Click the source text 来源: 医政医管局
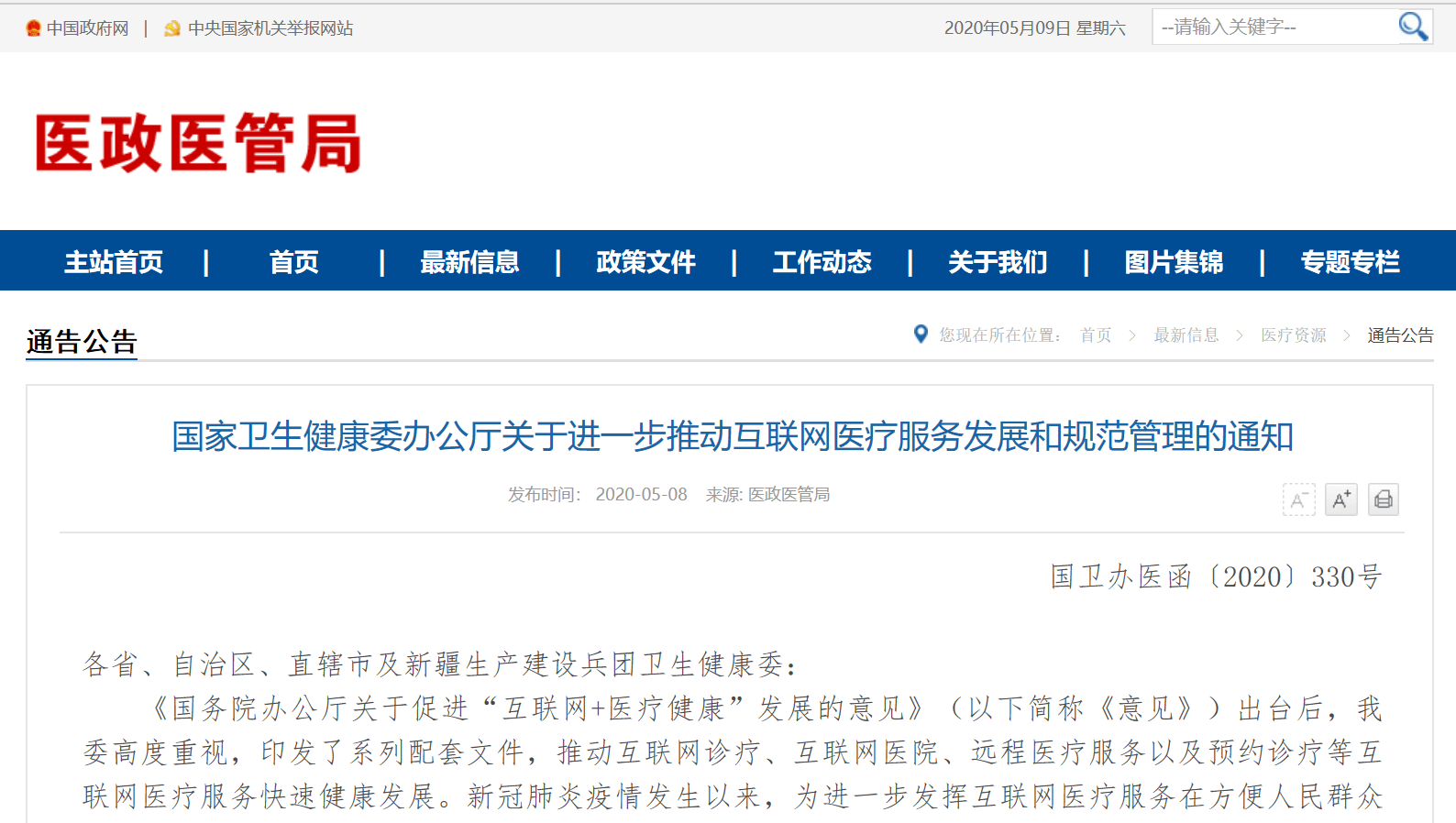 (x=767, y=495)
